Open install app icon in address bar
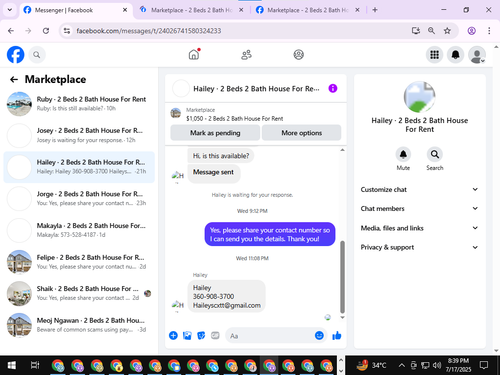 pyautogui.click(x=416, y=31)
